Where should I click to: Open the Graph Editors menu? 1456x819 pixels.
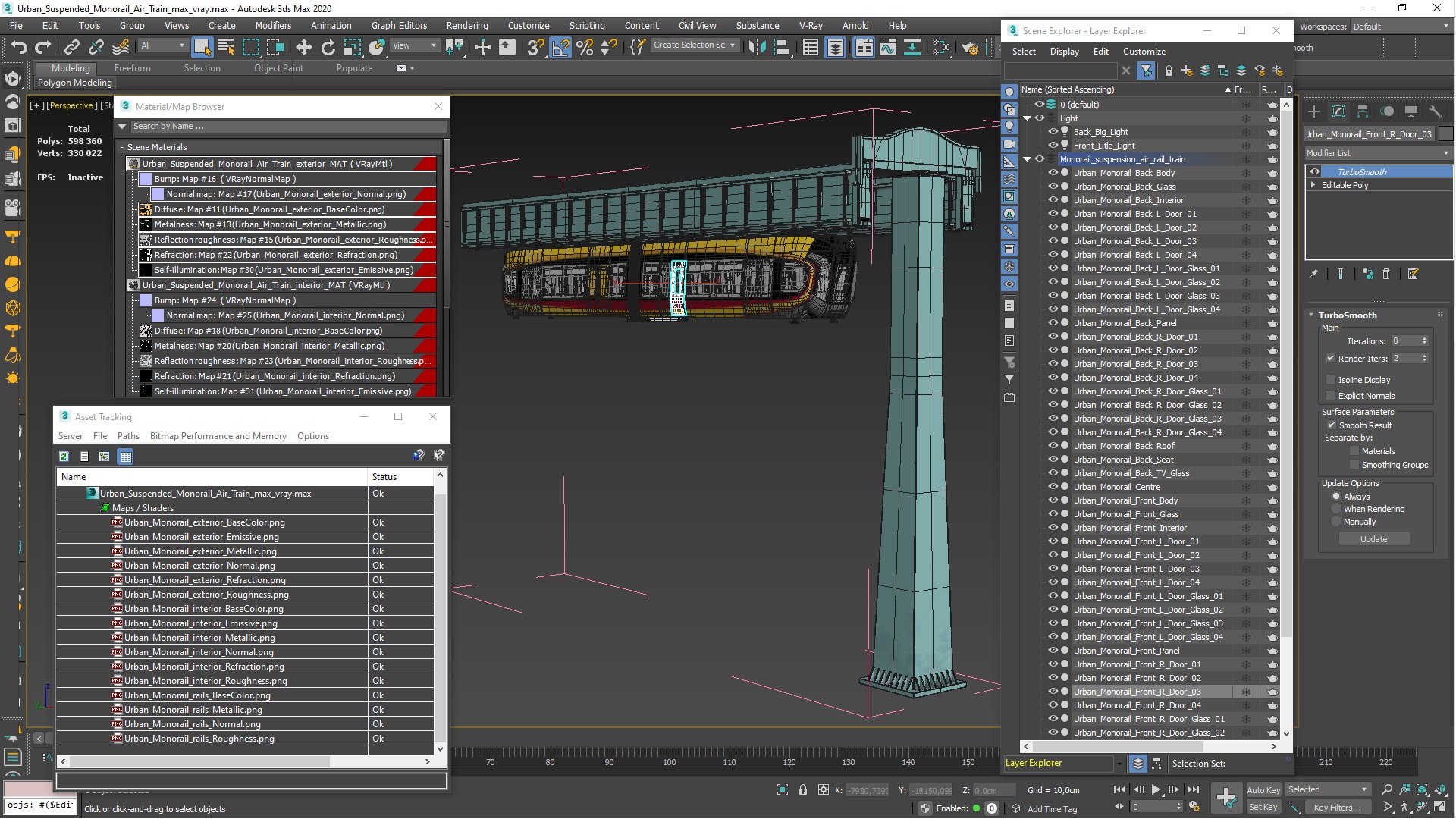(x=399, y=25)
